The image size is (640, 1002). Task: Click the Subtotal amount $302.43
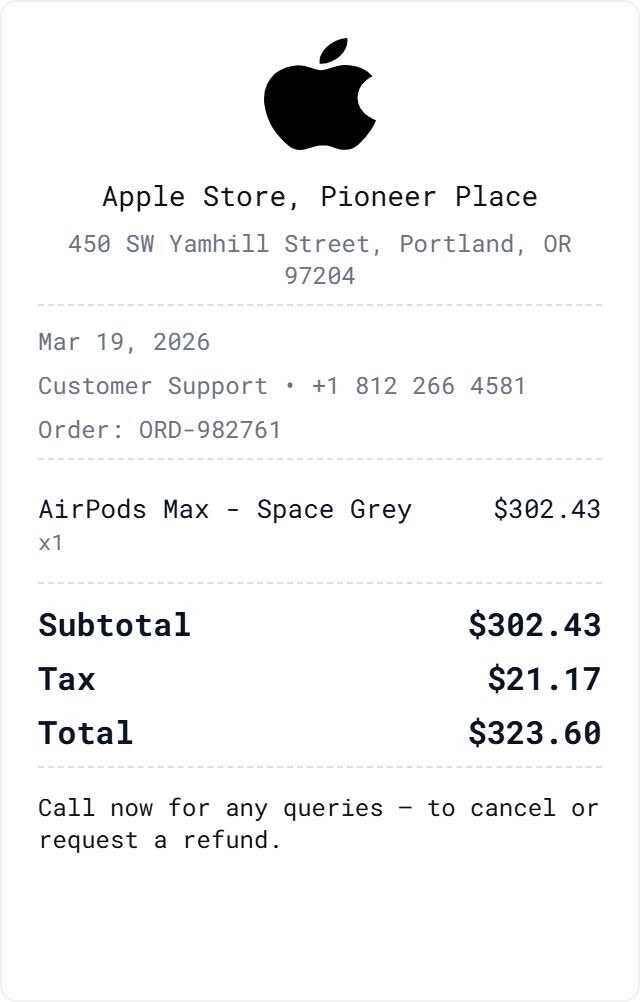point(535,625)
